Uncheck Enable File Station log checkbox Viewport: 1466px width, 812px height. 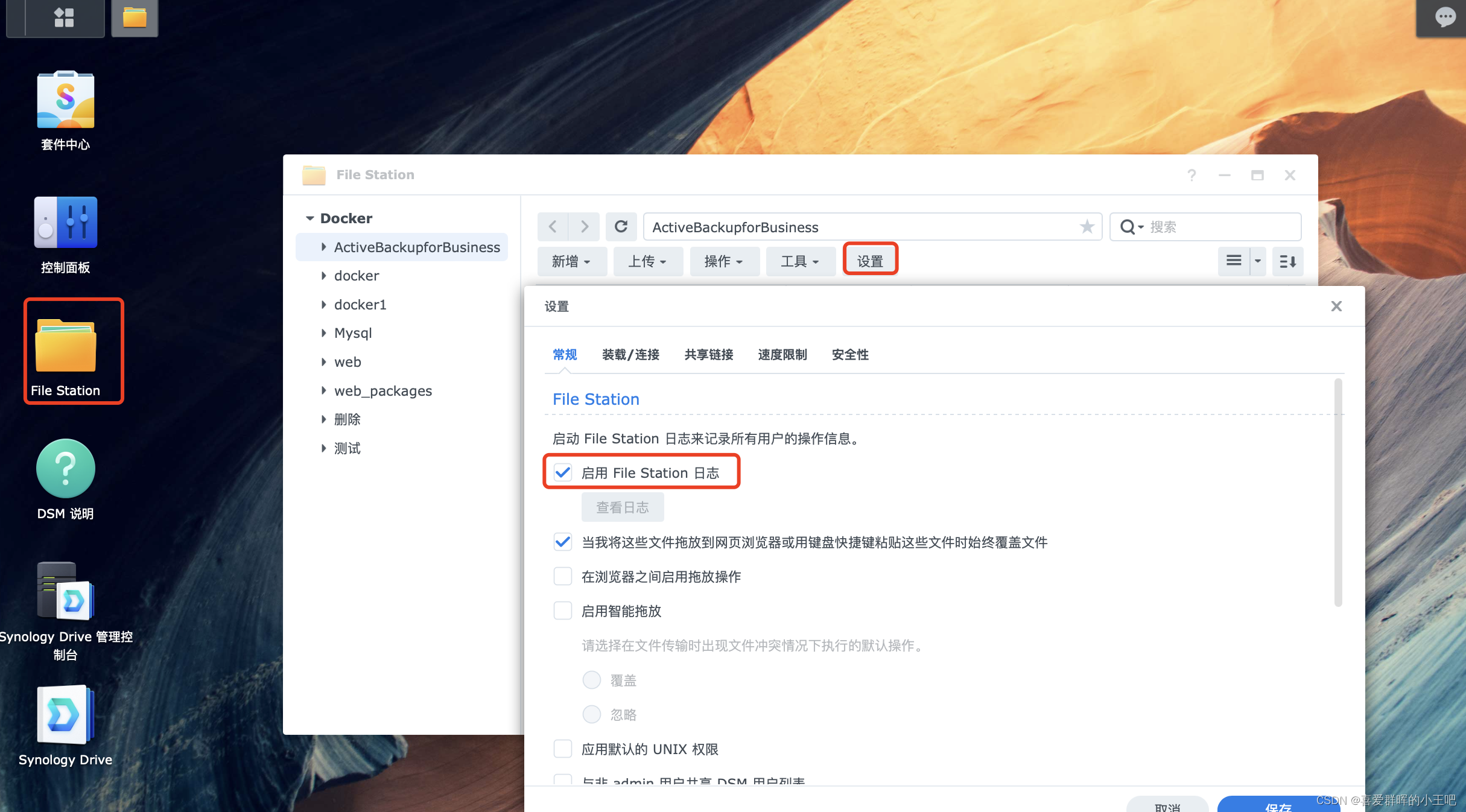pos(563,472)
